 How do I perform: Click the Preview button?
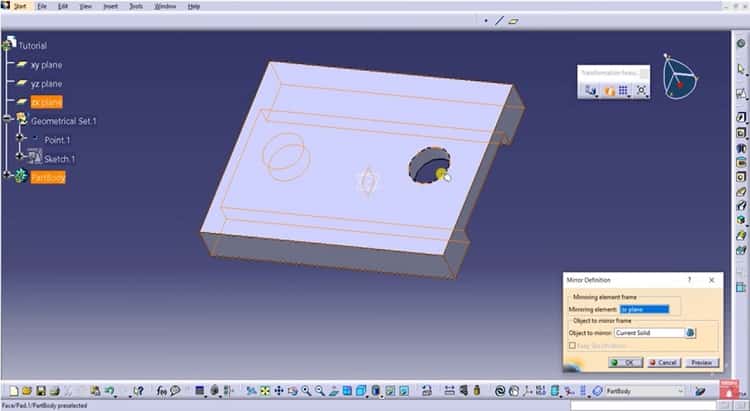pos(700,362)
